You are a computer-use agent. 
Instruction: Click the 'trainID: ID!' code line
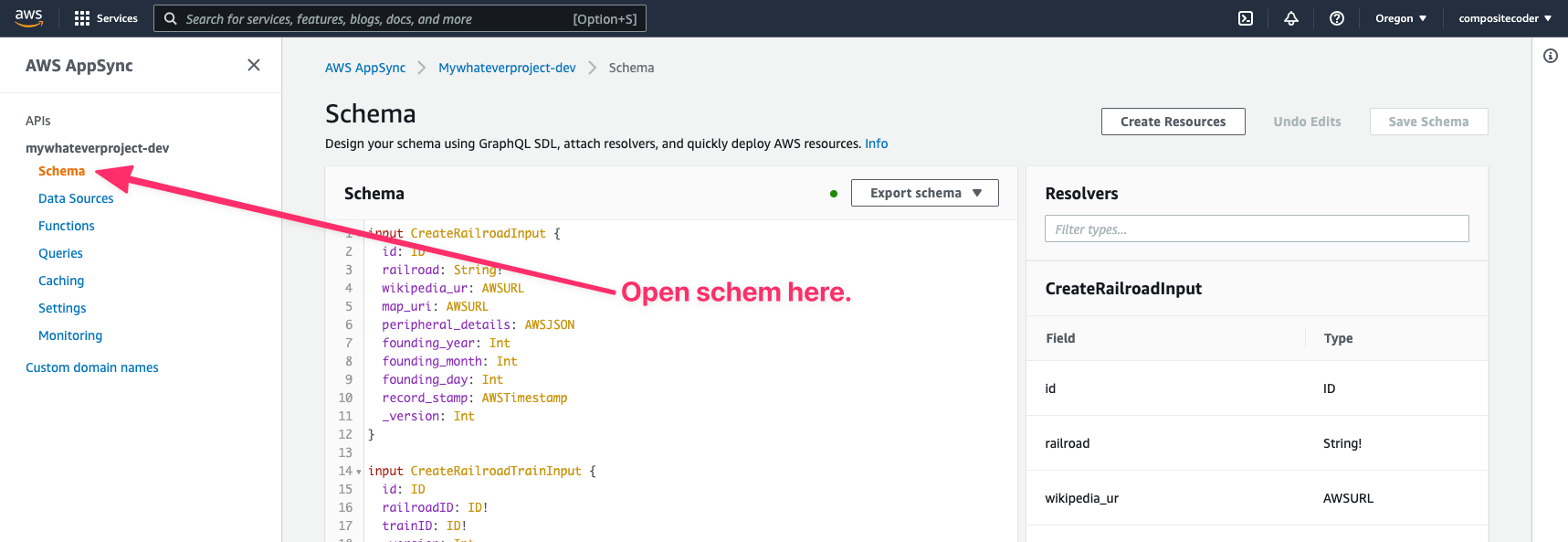tap(425, 526)
